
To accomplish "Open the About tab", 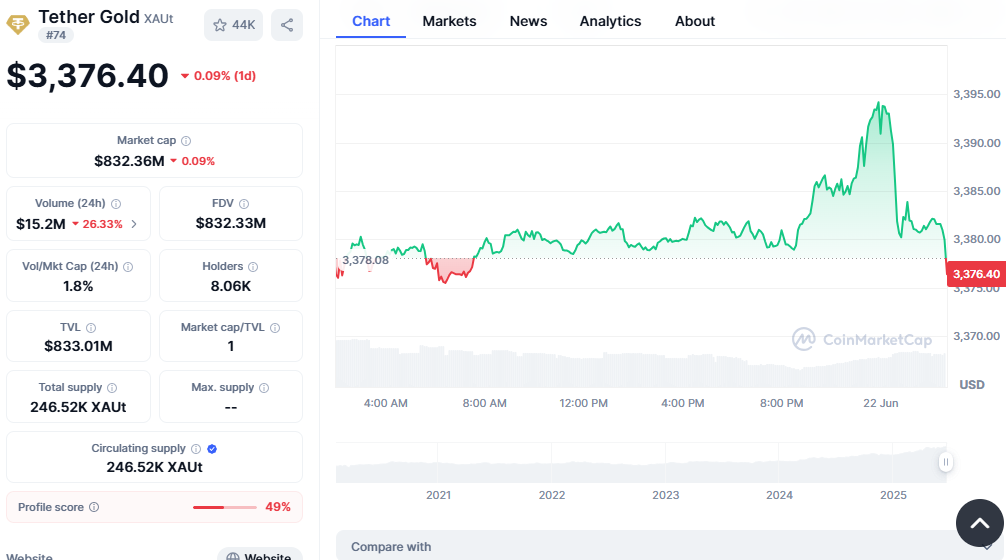I will pos(695,21).
